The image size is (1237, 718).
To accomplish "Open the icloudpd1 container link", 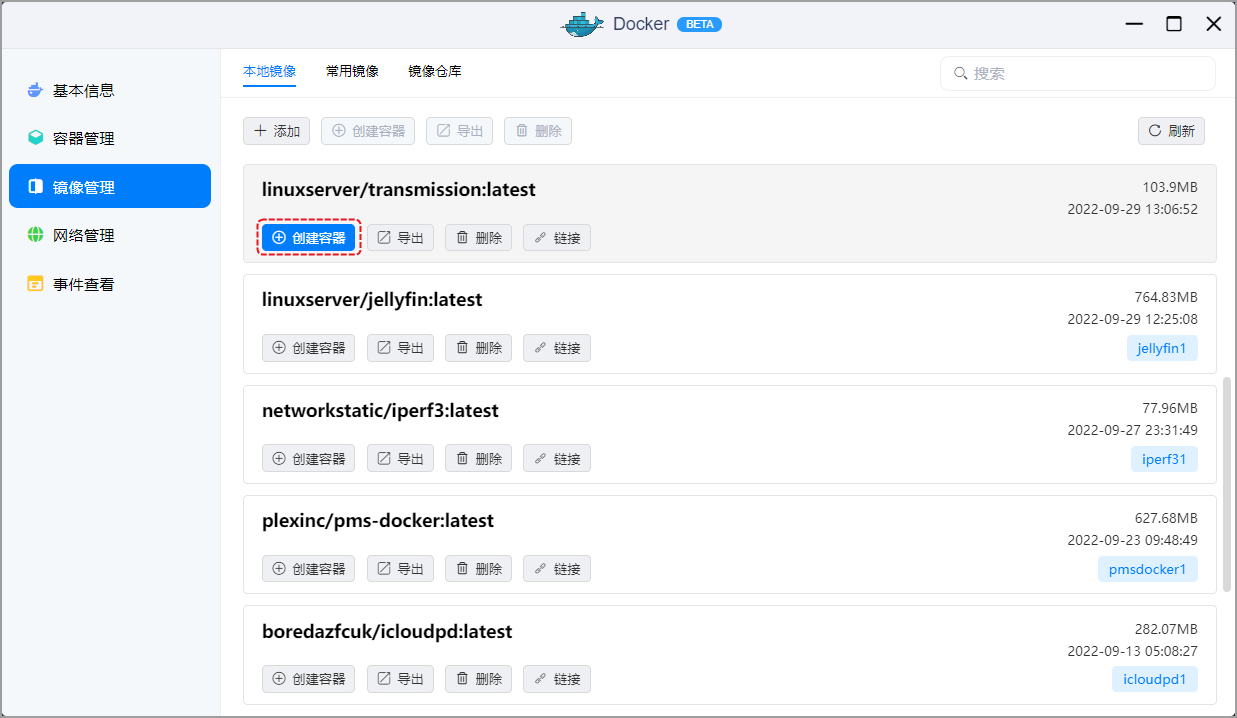I will point(1154,678).
